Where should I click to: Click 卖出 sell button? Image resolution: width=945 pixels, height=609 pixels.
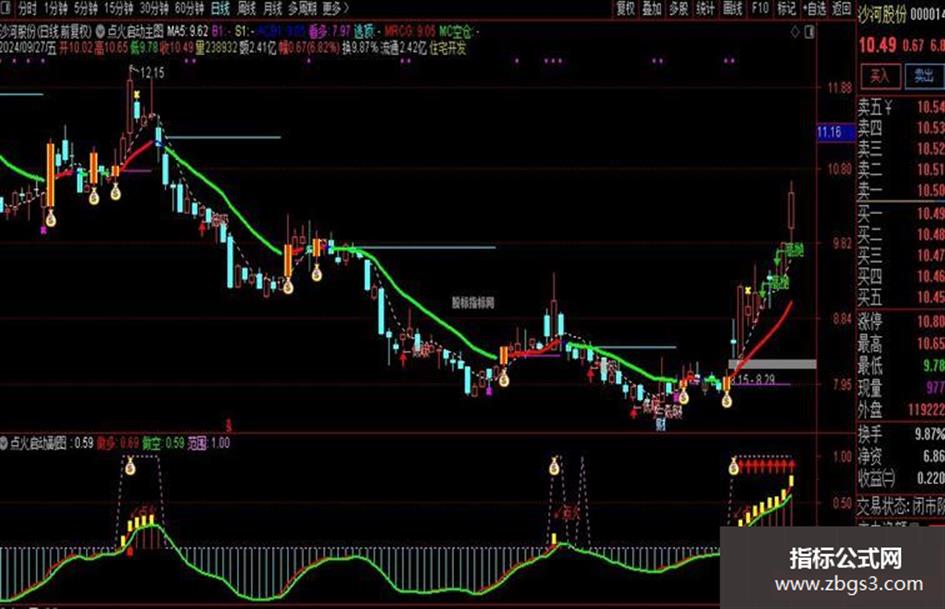[924, 75]
